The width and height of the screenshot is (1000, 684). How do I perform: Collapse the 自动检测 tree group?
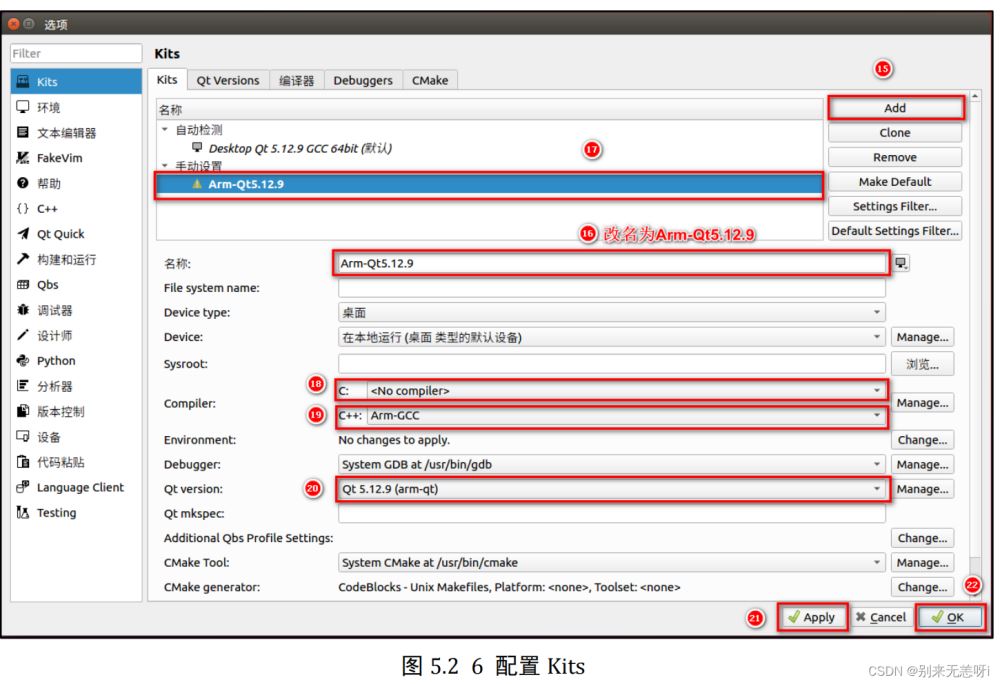[x=165, y=130]
